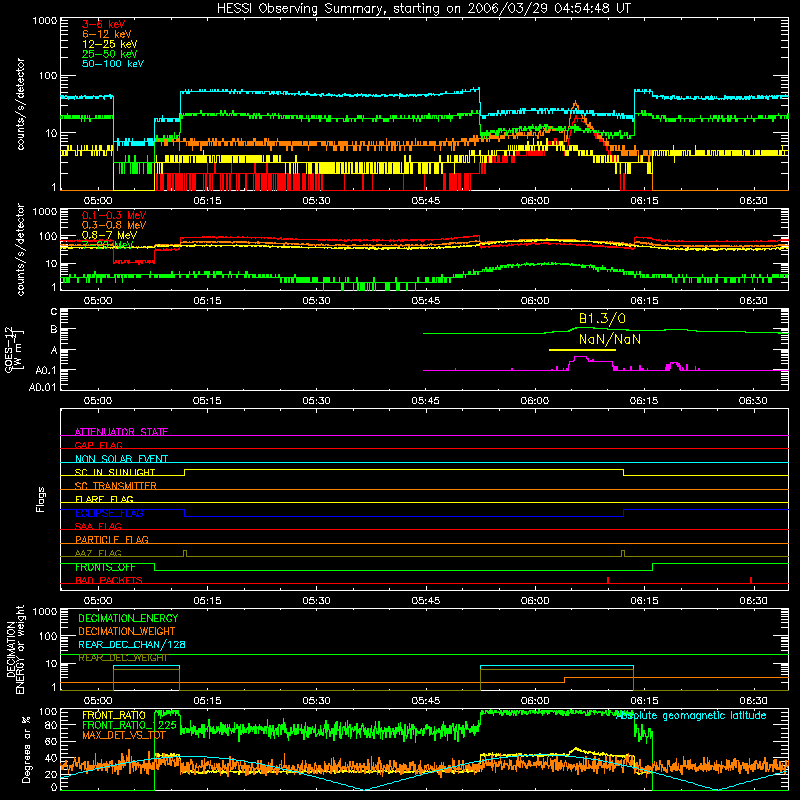The width and height of the screenshot is (800, 800).
Task: Click the BAD_PACKETS red tick near 06:30
Action: (751, 580)
